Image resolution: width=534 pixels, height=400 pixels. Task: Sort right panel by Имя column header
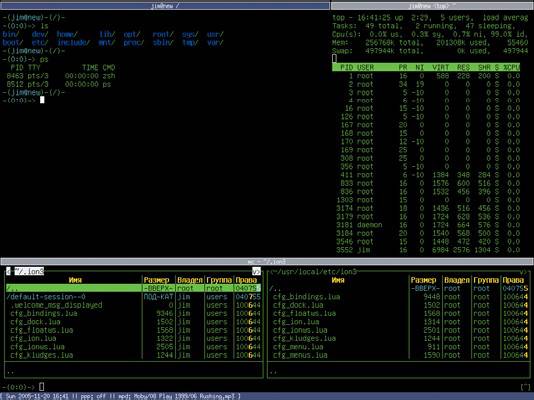pos(338,280)
